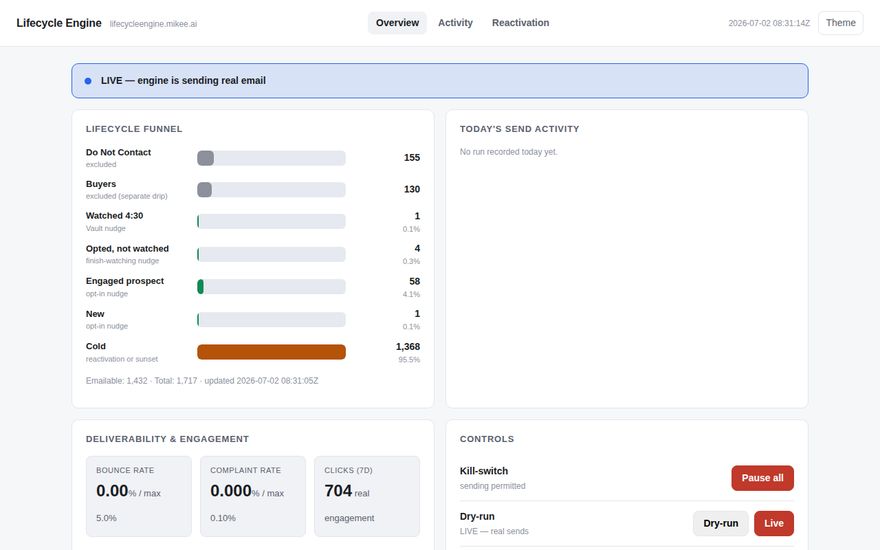Screen dimensions: 880x550
Task: Click the Do Not Contact funnel bar
Action: click(x=271, y=158)
